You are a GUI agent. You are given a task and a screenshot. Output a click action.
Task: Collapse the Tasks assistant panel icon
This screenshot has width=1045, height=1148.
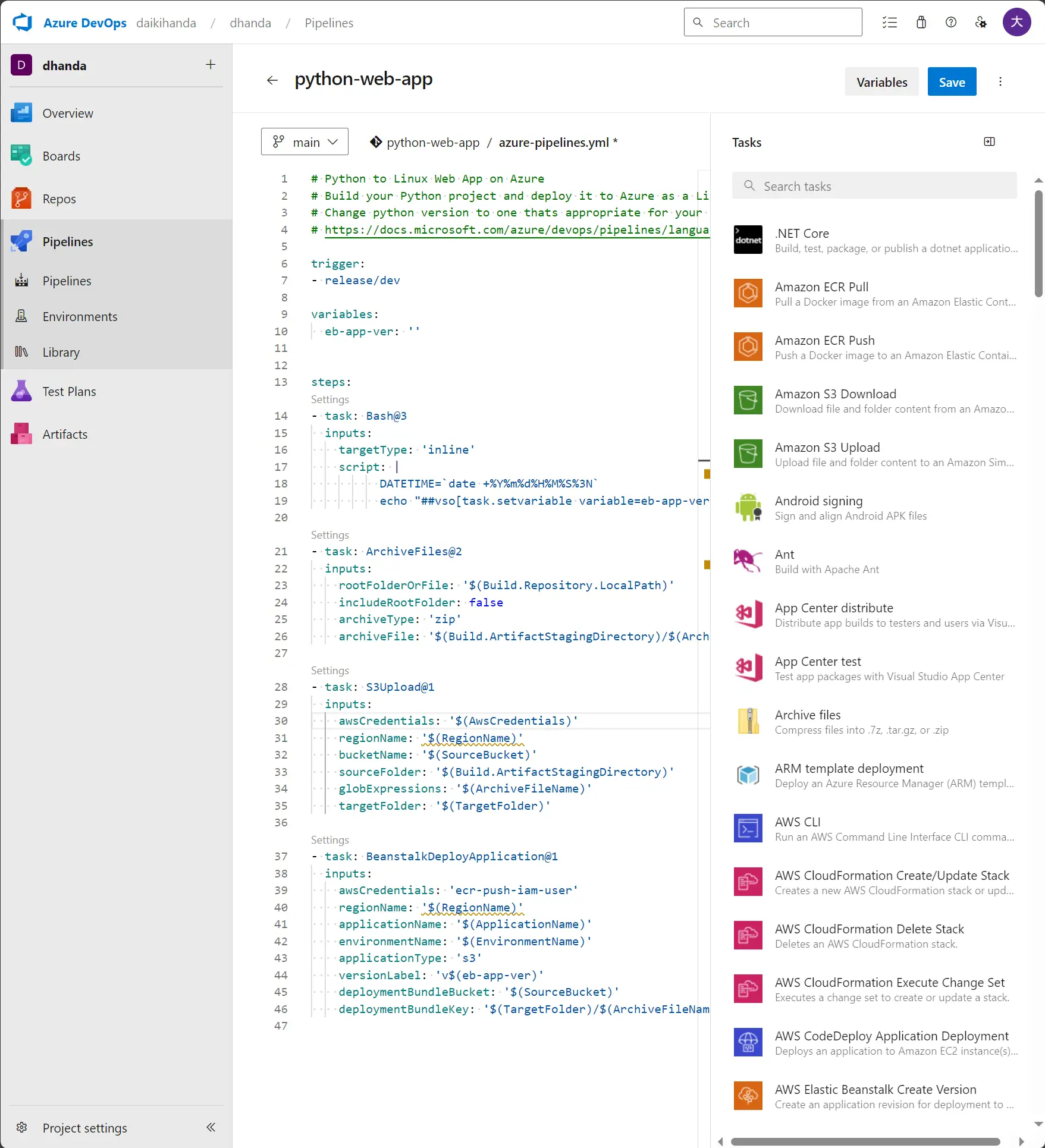990,141
